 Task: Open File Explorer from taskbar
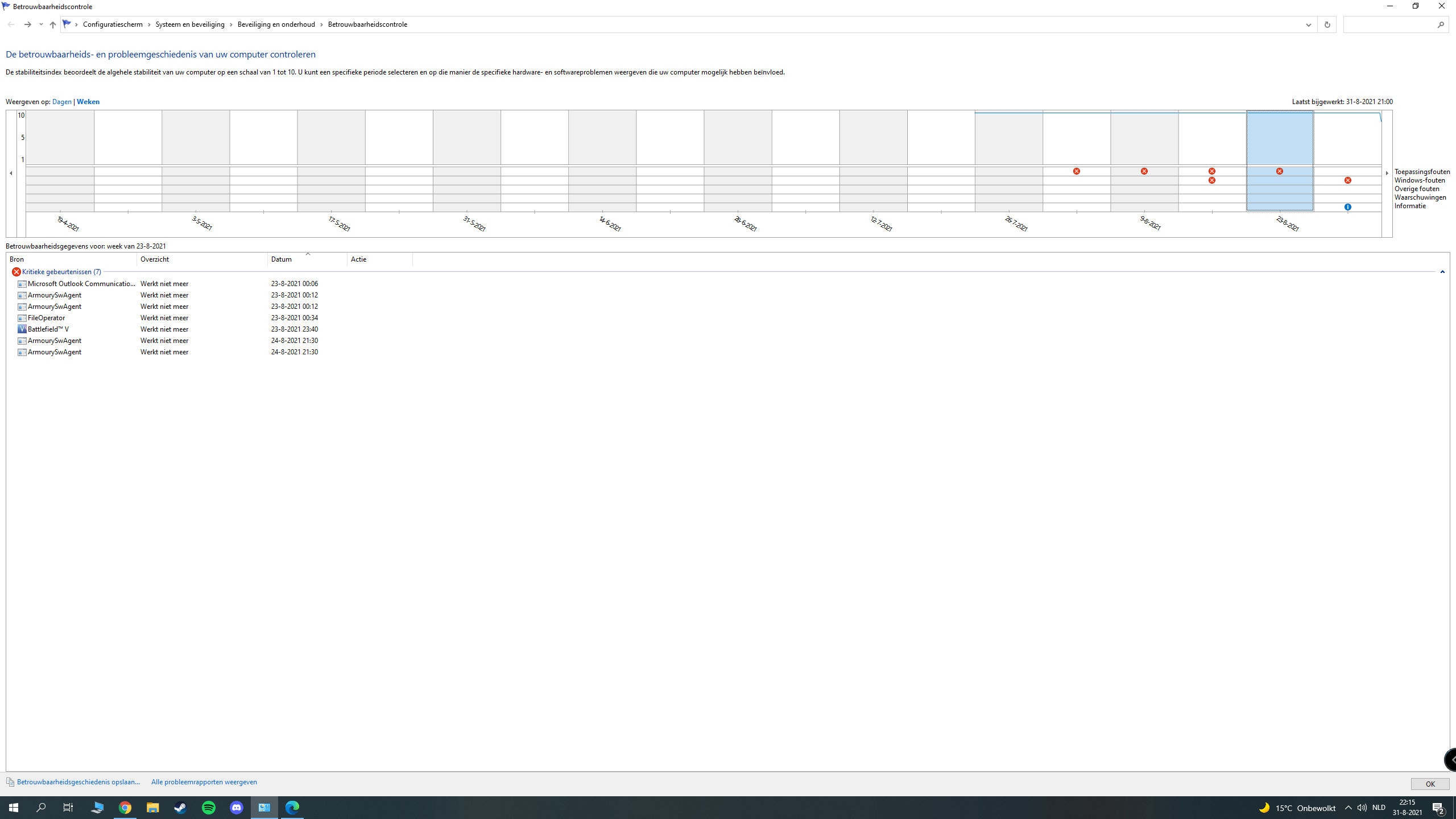[x=153, y=808]
